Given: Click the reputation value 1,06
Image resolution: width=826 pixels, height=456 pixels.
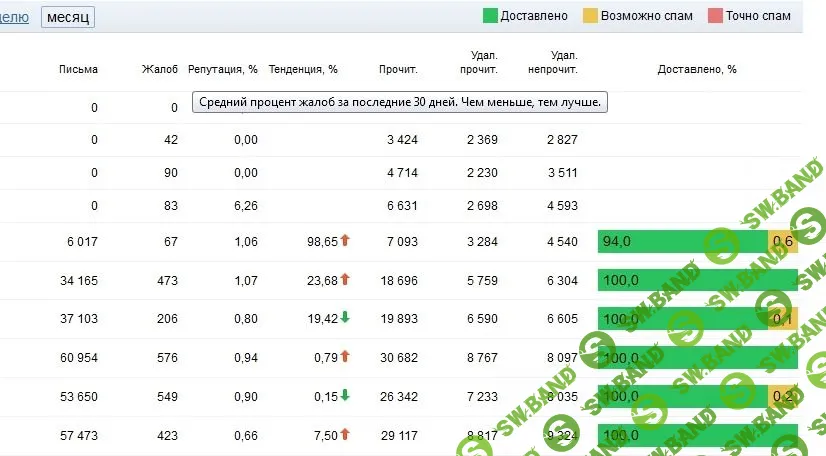Looking at the screenshot, I should point(246,242).
